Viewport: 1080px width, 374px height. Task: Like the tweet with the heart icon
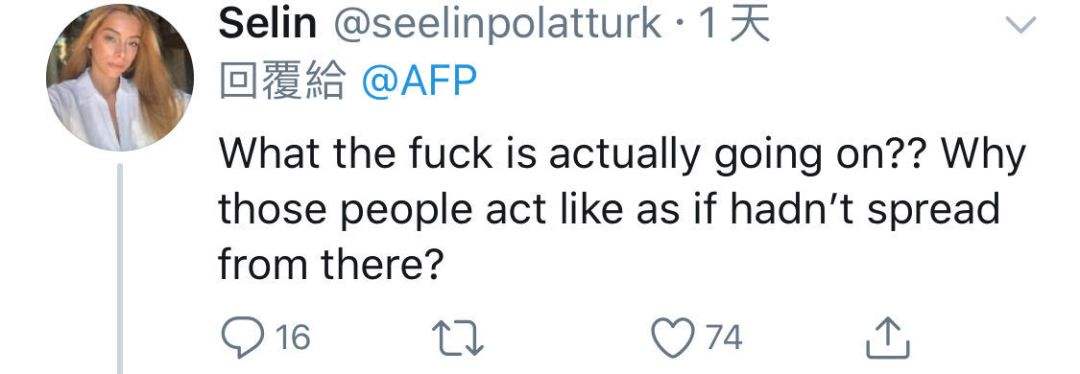point(671,338)
